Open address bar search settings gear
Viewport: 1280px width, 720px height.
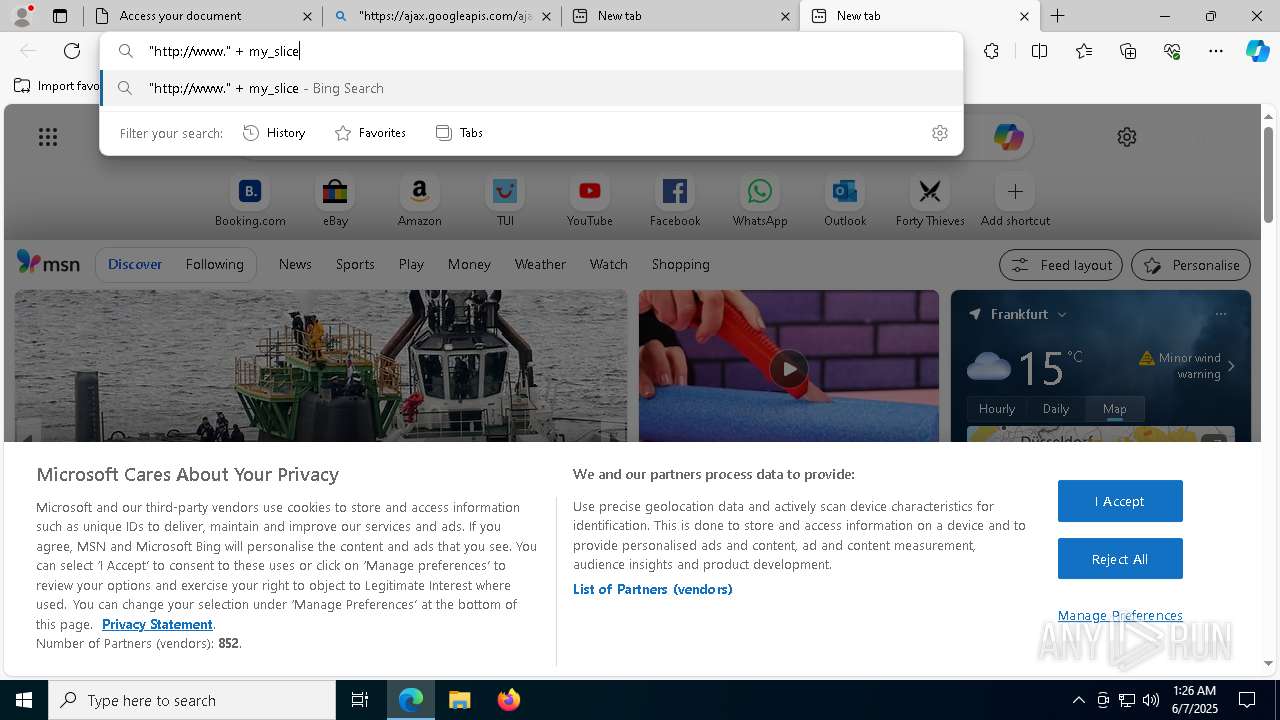coord(939,133)
